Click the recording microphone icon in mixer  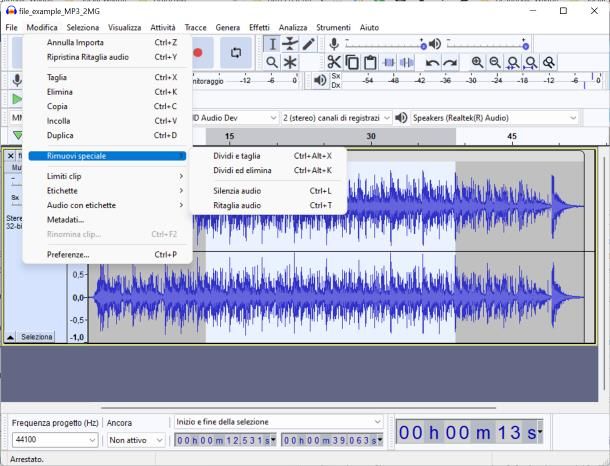pos(334,44)
